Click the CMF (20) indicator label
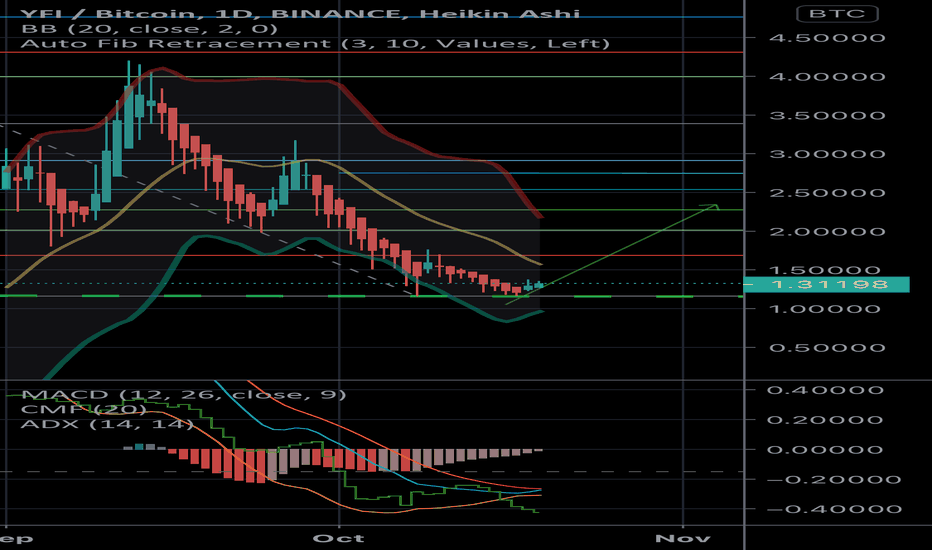This screenshot has height=550, width=932. coord(83,409)
